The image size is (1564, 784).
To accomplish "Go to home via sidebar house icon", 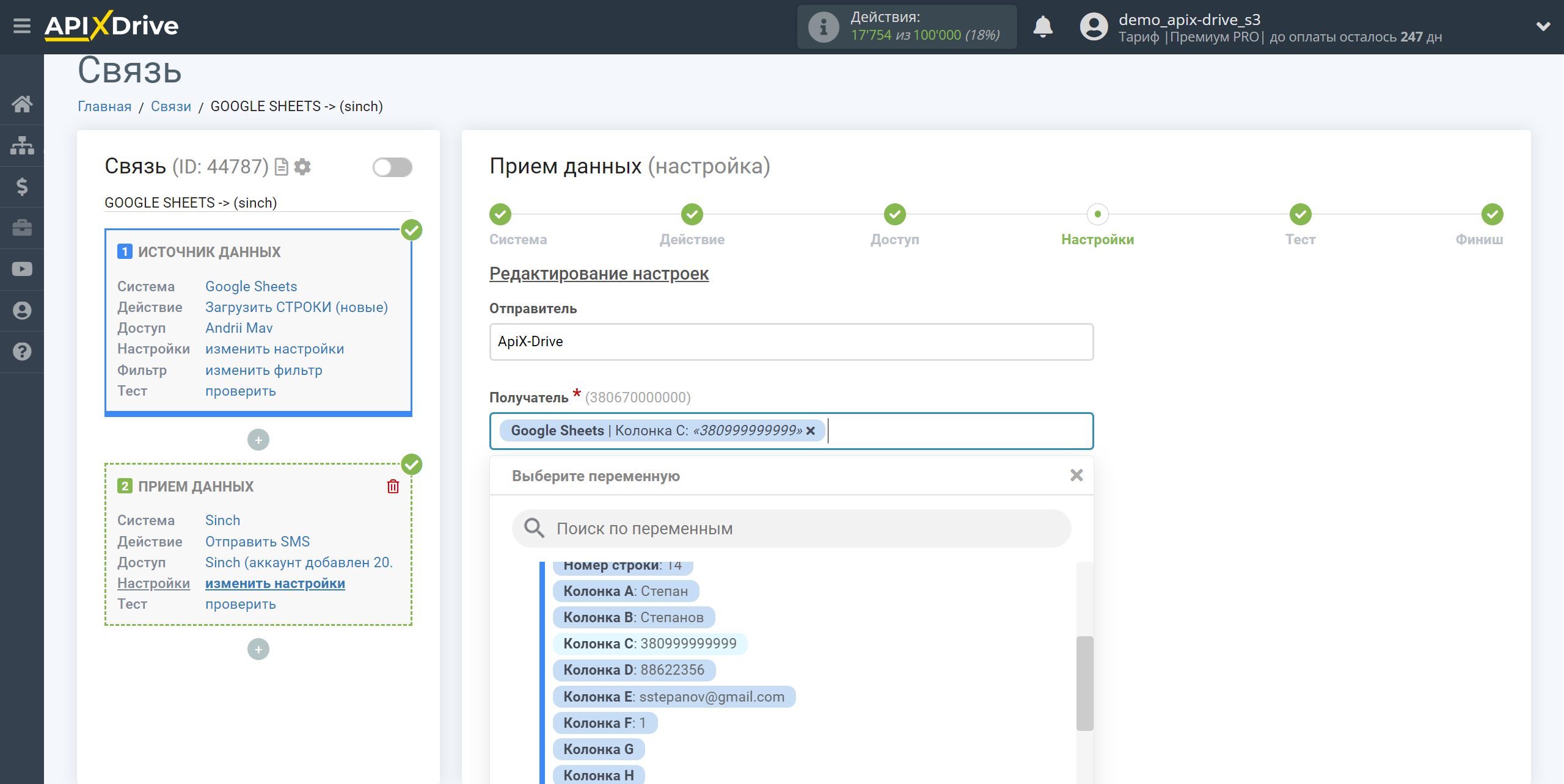I will (x=22, y=104).
